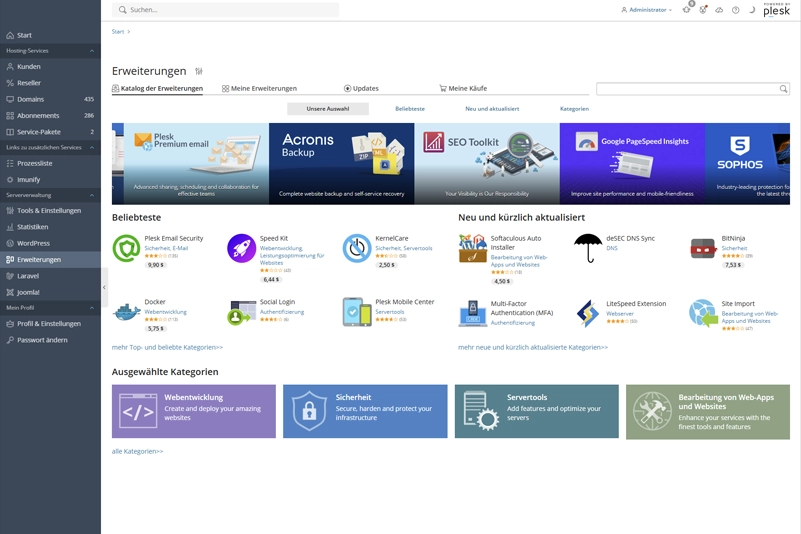Focus the top Suchen search field
Screen dimensions: 801x534
point(225,10)
